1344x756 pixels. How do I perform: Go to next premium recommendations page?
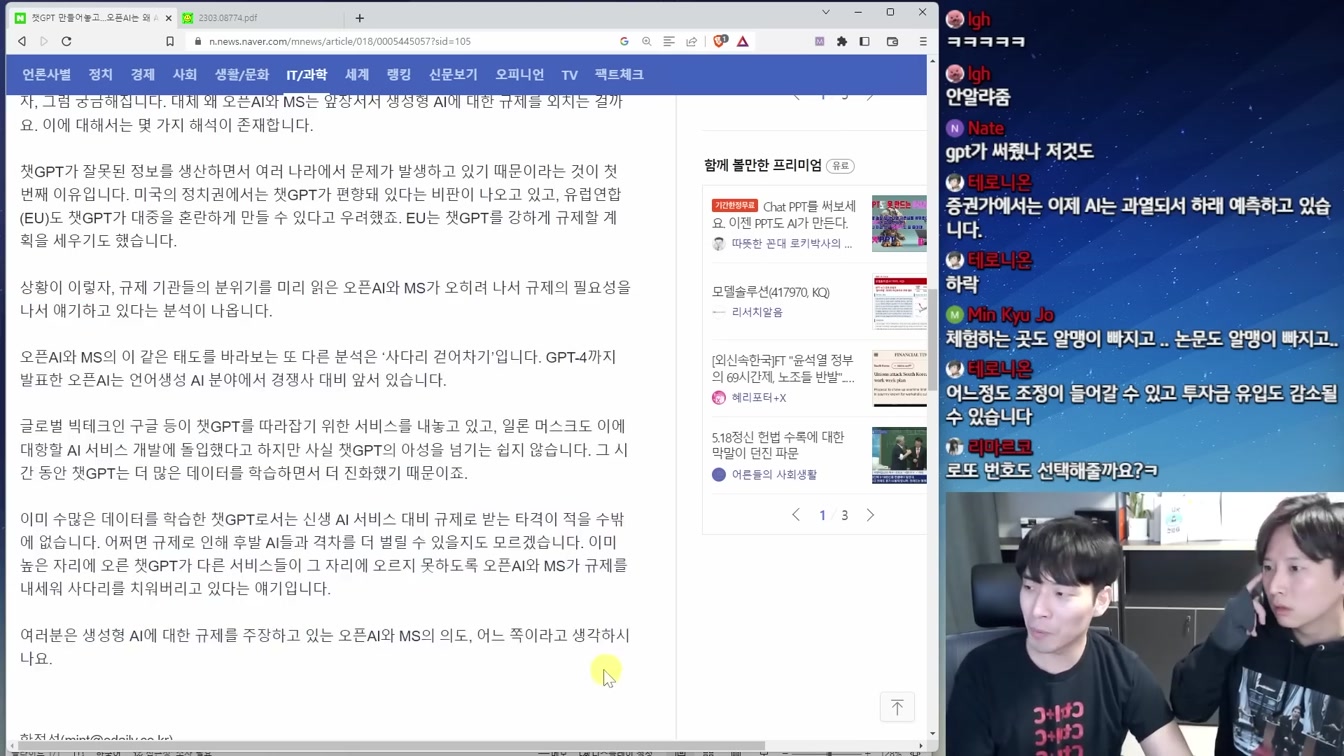(870, 515)
